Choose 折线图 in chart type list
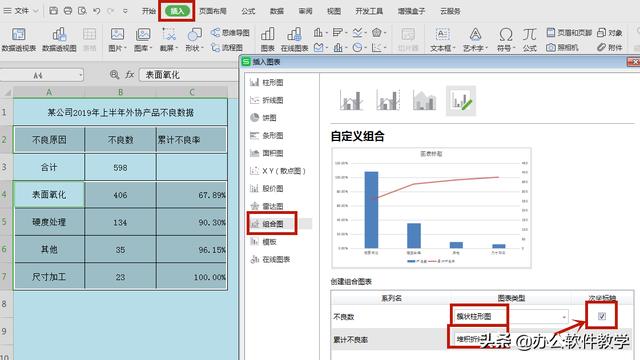Image resolution: width=640 pixels, height=360 pixels. (267, 100)
